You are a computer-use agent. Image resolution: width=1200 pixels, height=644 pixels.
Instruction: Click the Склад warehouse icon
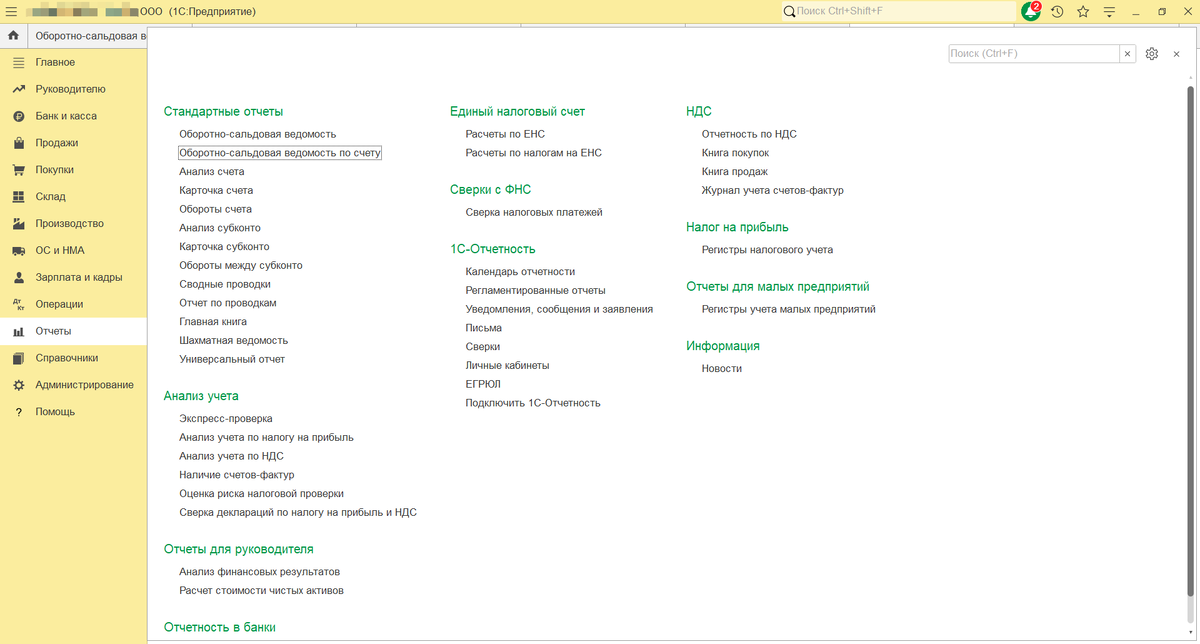[x=18, y=197]
